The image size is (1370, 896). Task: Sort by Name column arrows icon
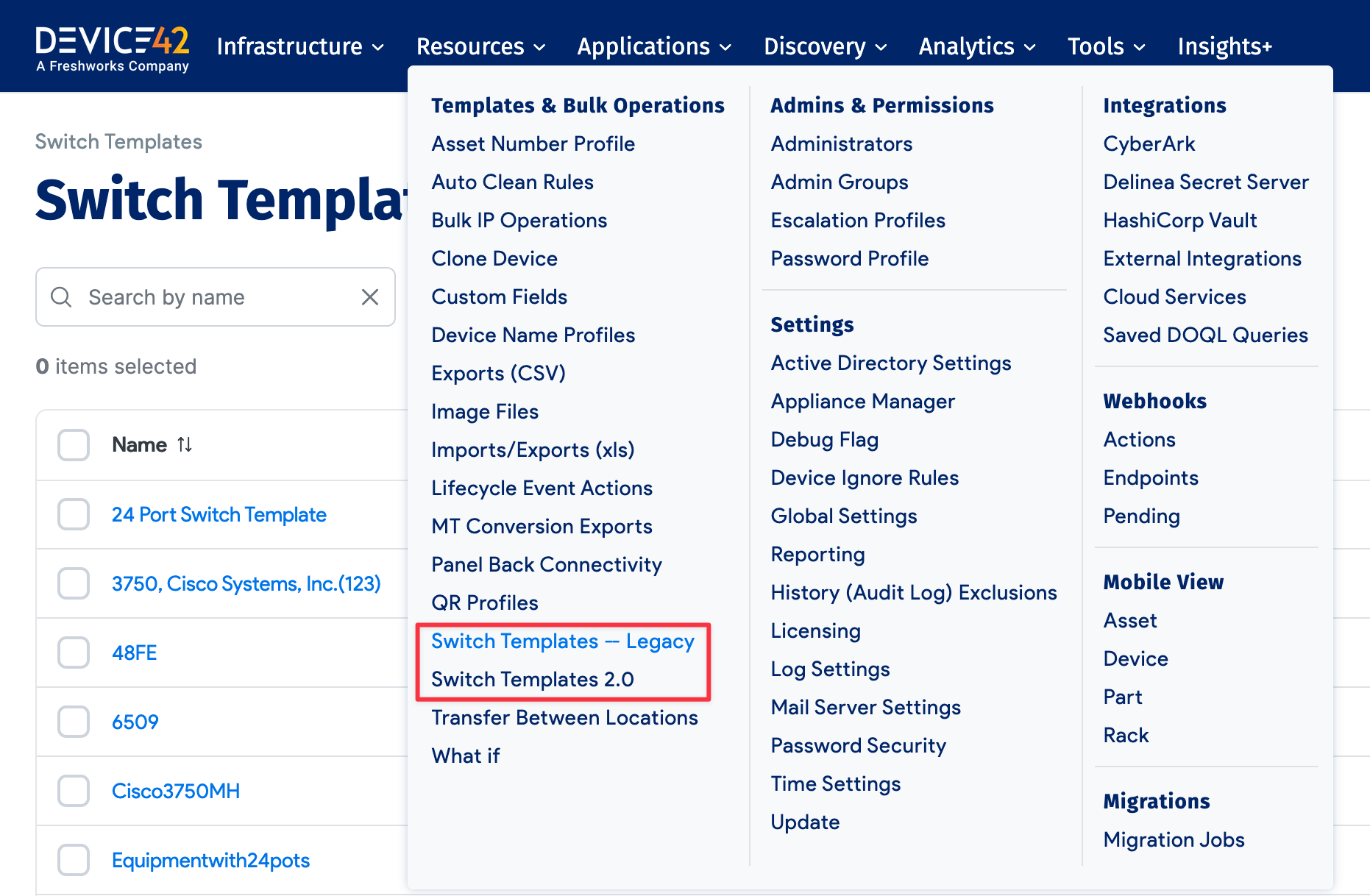click(185, 445)
